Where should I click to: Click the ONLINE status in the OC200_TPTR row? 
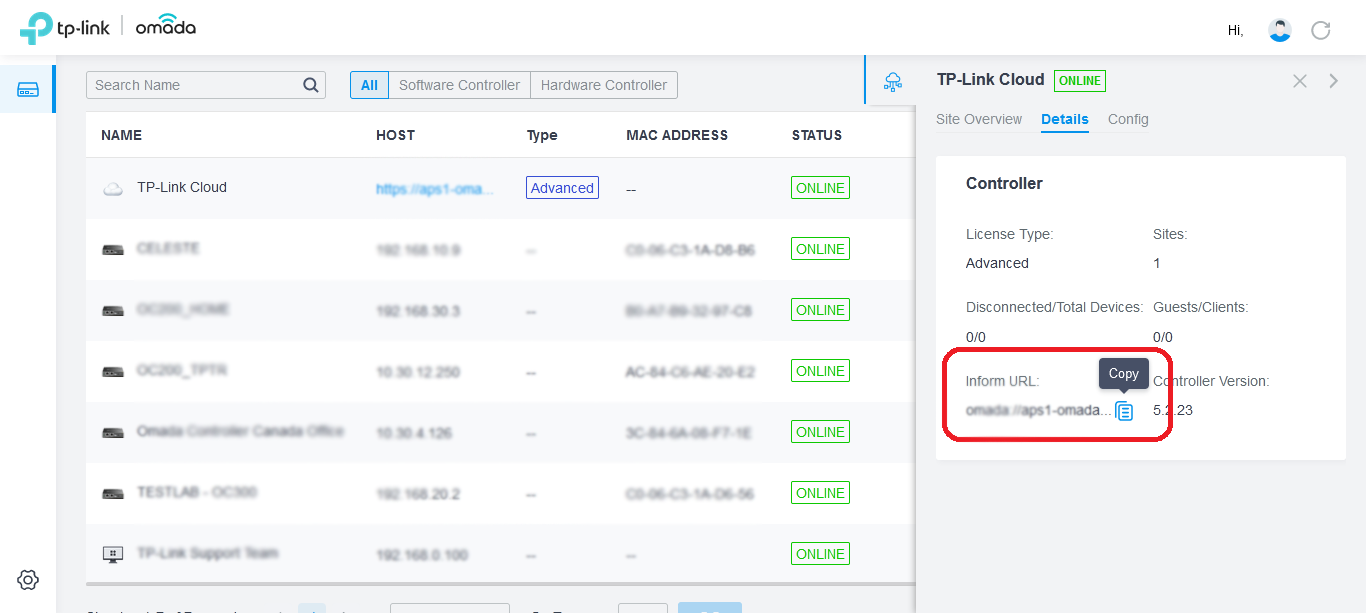tap(820, 371)
